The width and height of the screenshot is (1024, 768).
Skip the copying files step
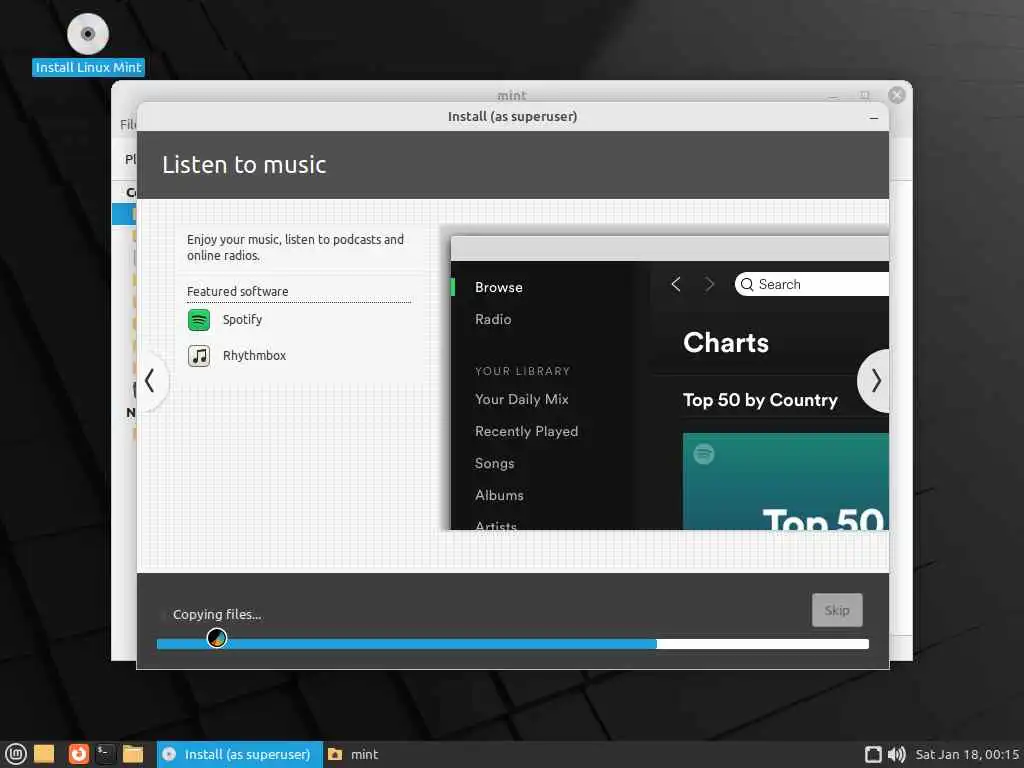tap(837, 610)
